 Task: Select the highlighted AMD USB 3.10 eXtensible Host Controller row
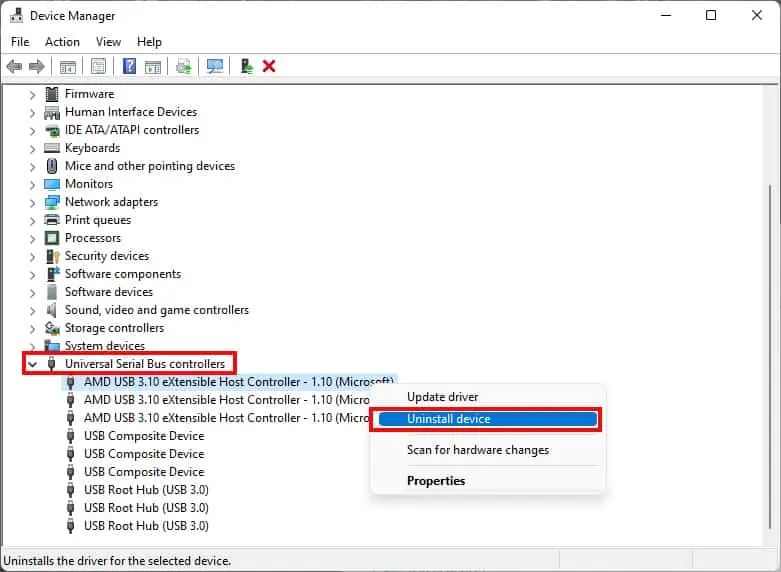(230, 382)
